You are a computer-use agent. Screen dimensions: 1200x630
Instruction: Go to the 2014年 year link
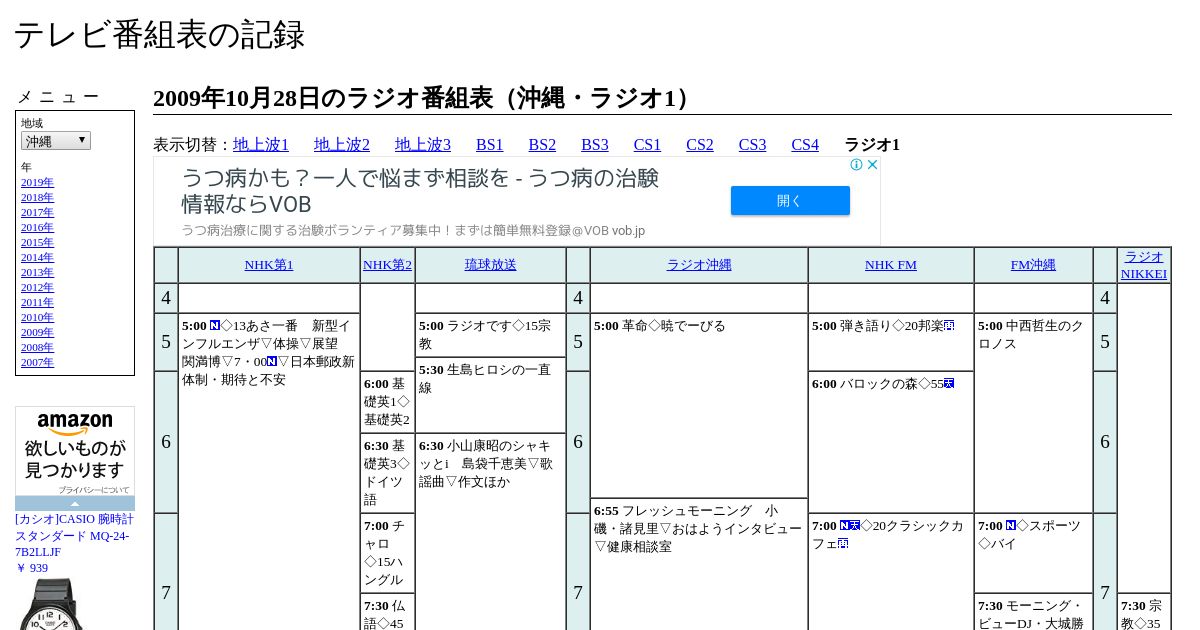(37, 257)
